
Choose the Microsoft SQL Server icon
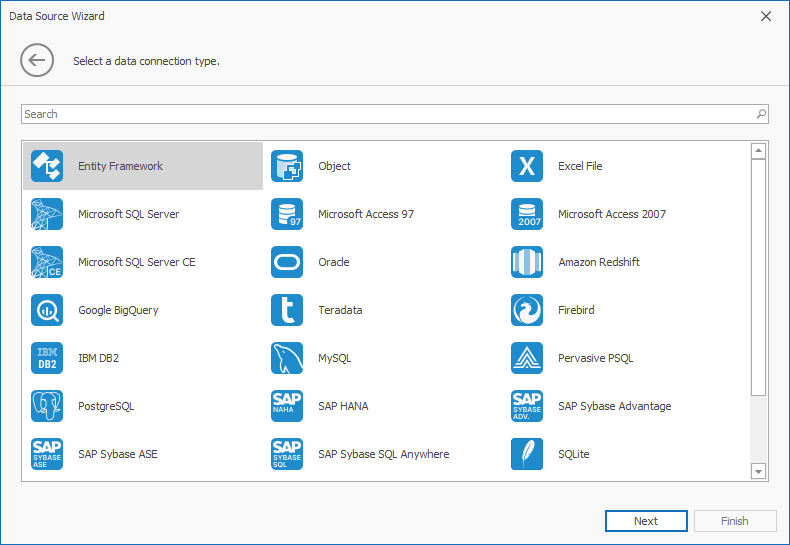[x=47, y=214]
